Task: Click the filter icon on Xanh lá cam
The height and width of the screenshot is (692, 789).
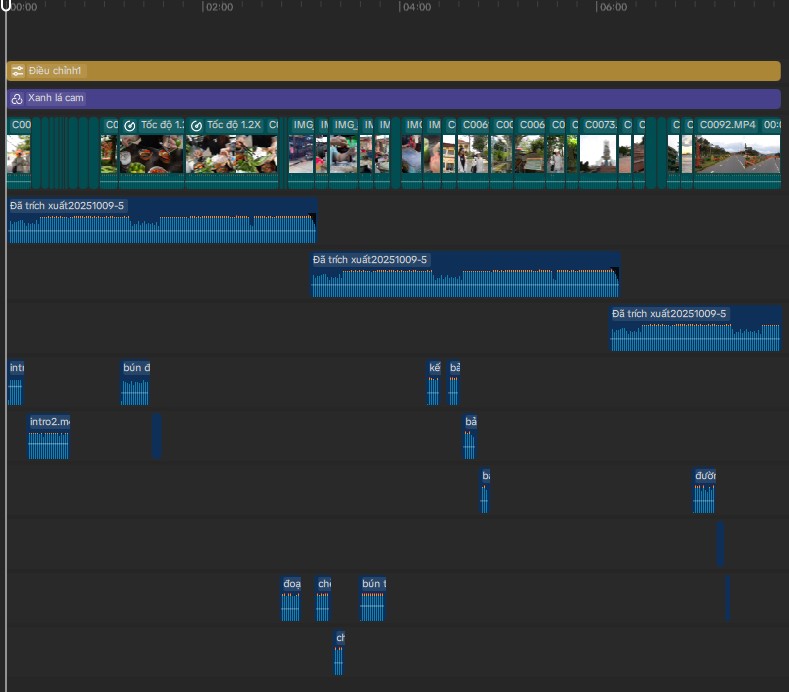Action: pyautogui.click(x=17, y=99)
